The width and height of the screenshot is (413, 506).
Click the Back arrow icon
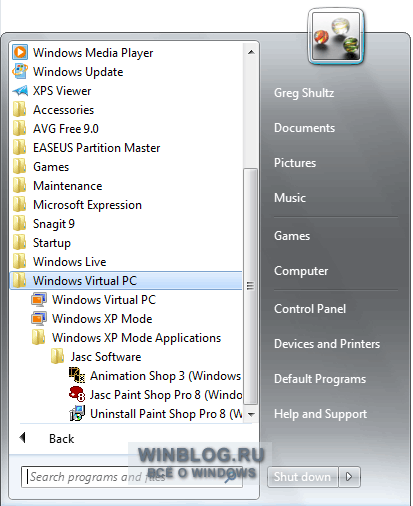click(23, 438)
